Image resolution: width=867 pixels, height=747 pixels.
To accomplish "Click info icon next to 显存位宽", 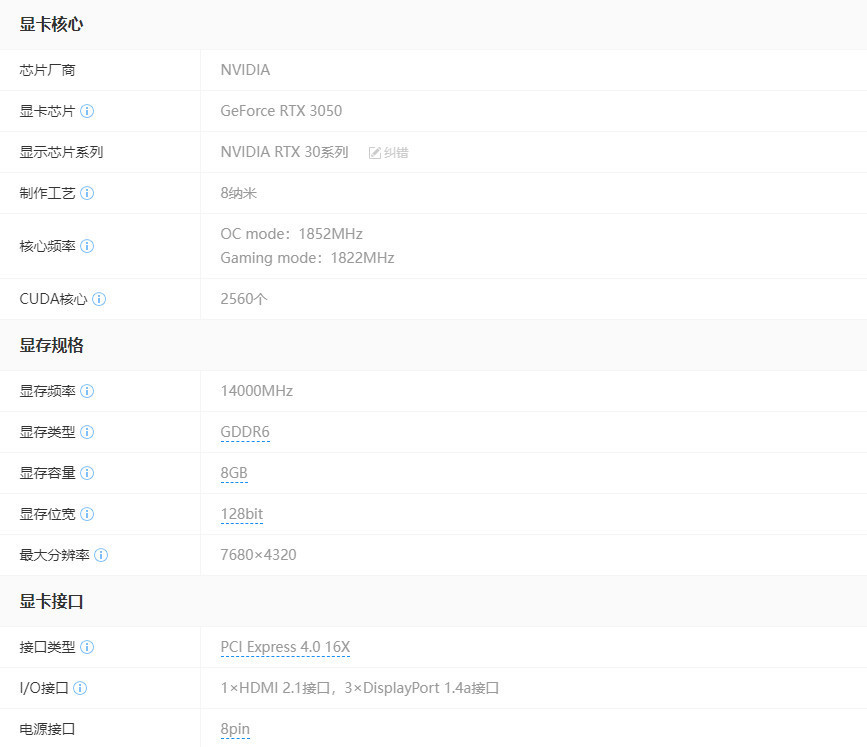I will [87, 514].
